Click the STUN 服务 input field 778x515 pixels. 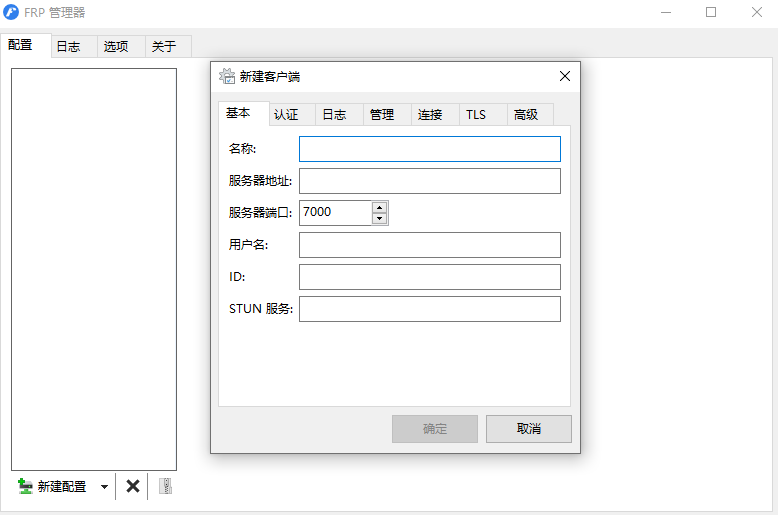(430, 309)
